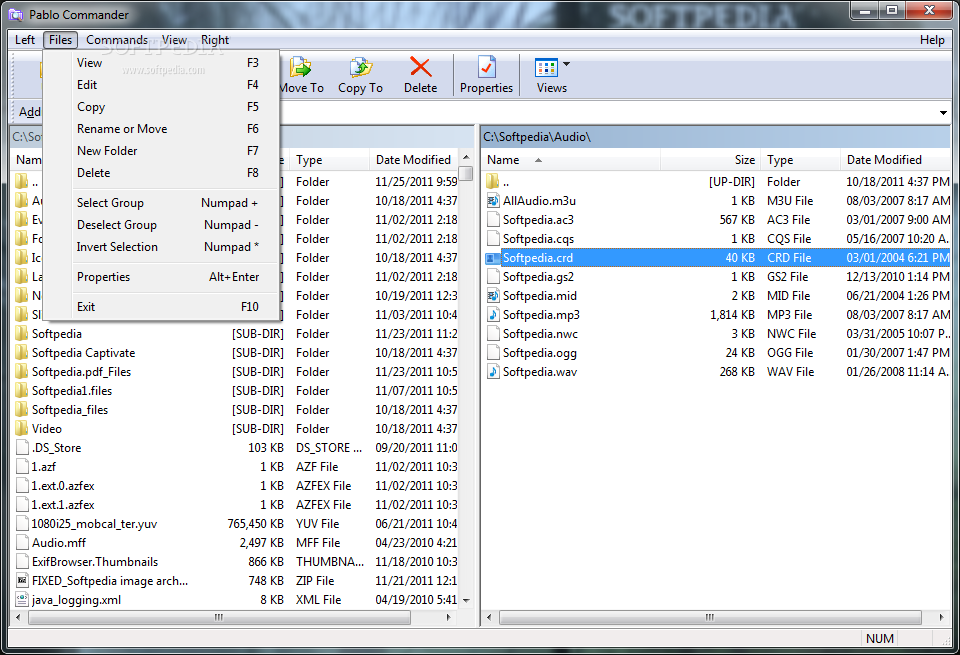
Task: Click the right panel path C:\Softpedia\Audio\
Action: 537,137
